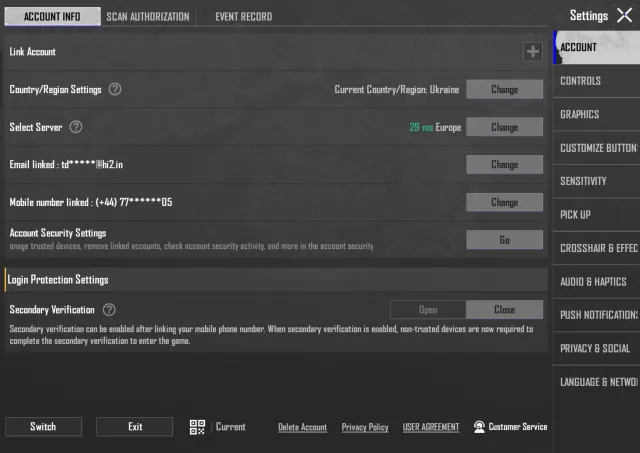
Task: Open the User Agreement link
Action: [431, 427]
